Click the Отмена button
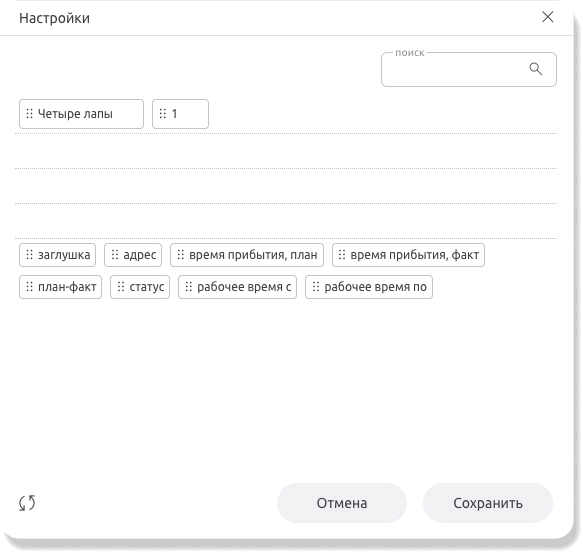The image size is (583, 553). [342, 503]
